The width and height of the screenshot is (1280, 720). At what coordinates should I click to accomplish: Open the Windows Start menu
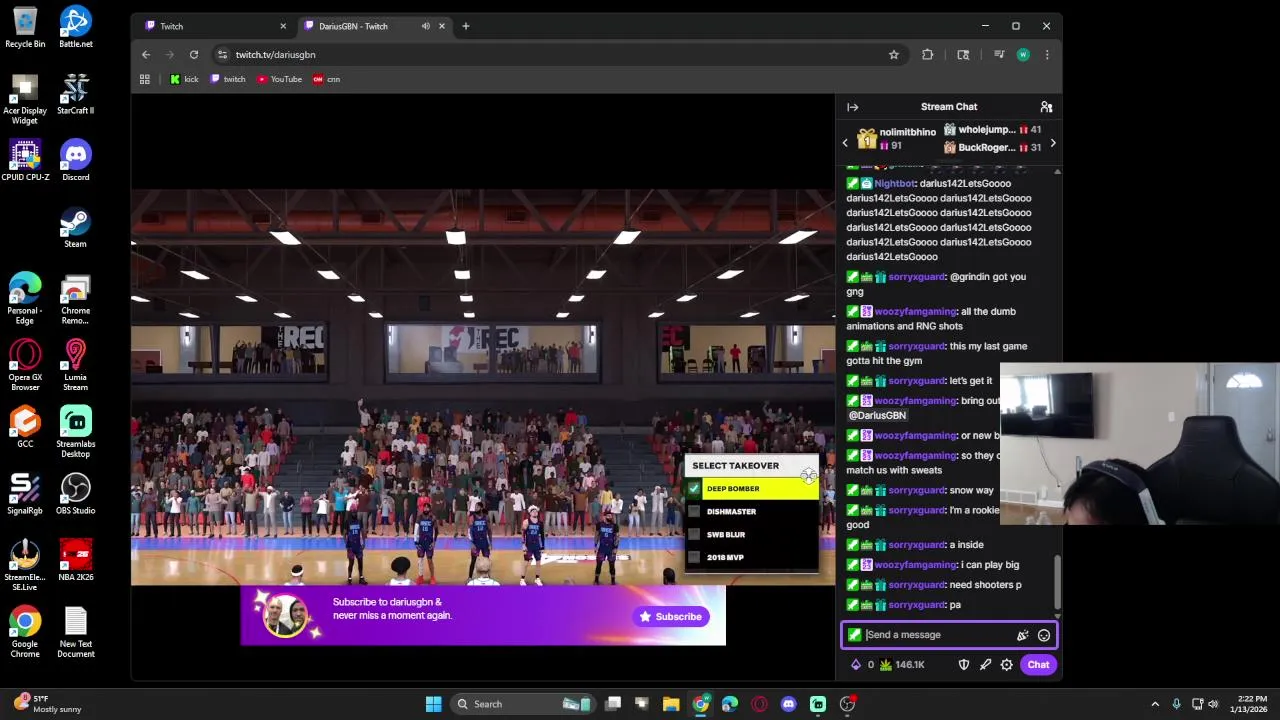434,704
